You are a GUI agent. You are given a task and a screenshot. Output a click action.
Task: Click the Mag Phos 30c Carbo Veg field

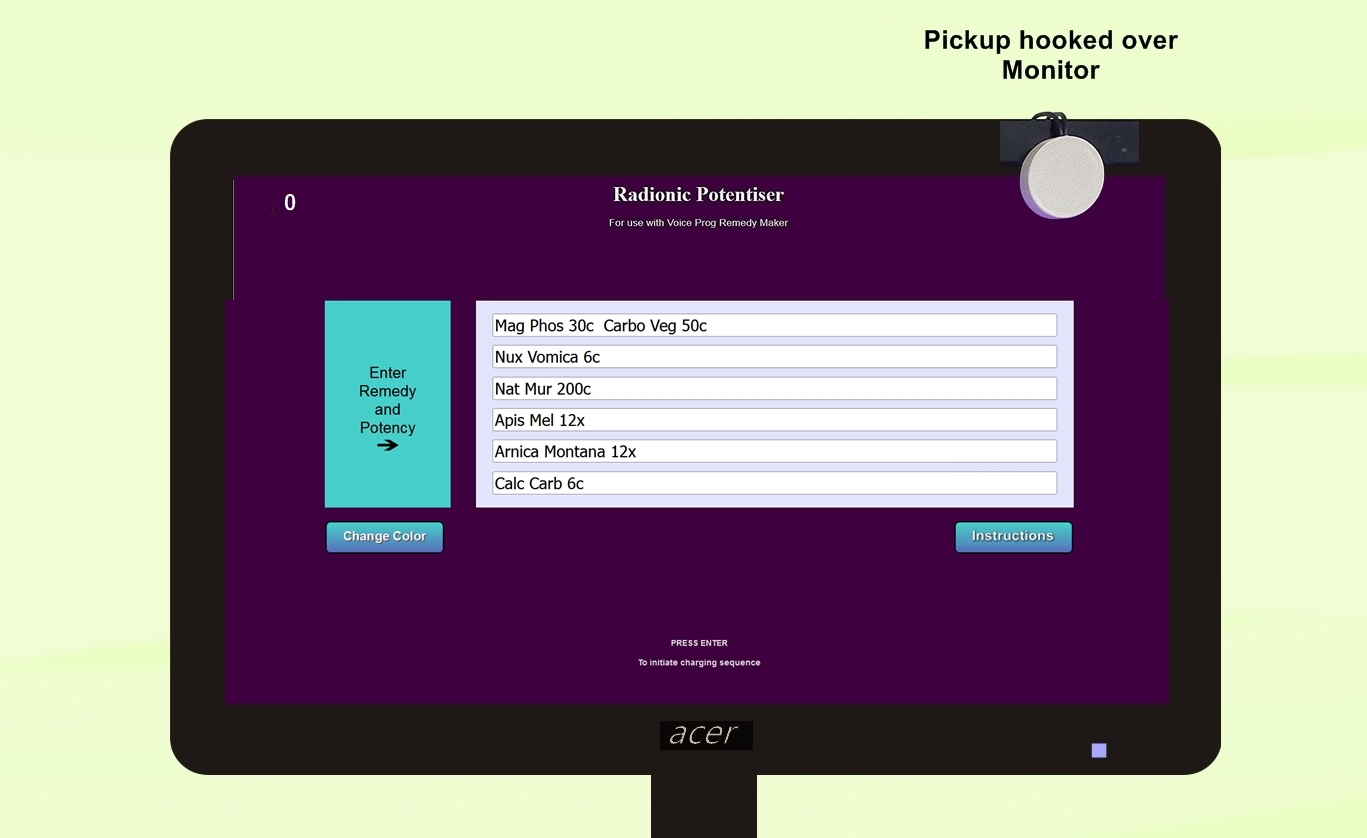[x=774, y=326]
